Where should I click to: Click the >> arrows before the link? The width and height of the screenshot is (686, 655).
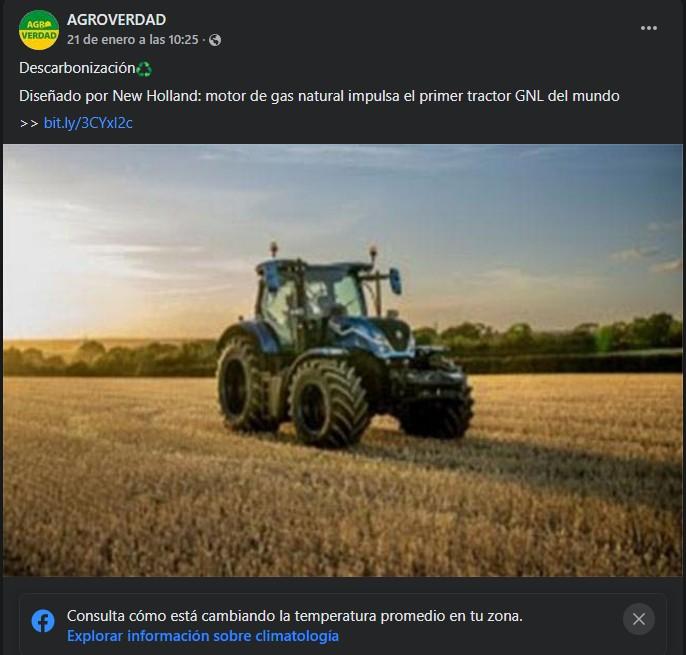click(x=29, y=123)
